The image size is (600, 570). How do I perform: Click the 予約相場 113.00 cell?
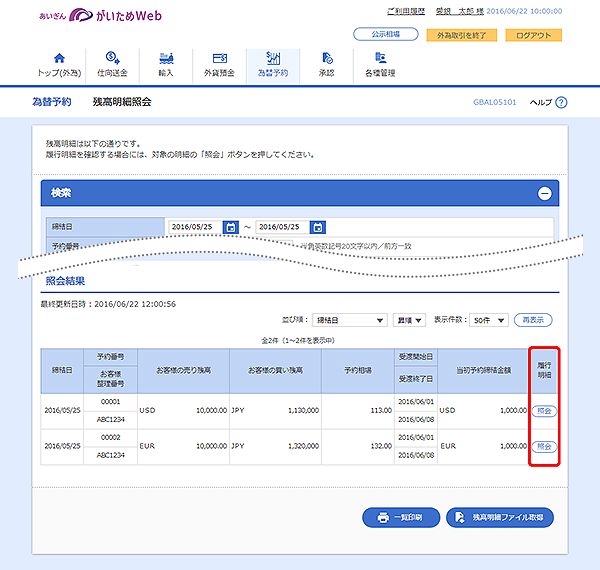(x=358, y=410)
